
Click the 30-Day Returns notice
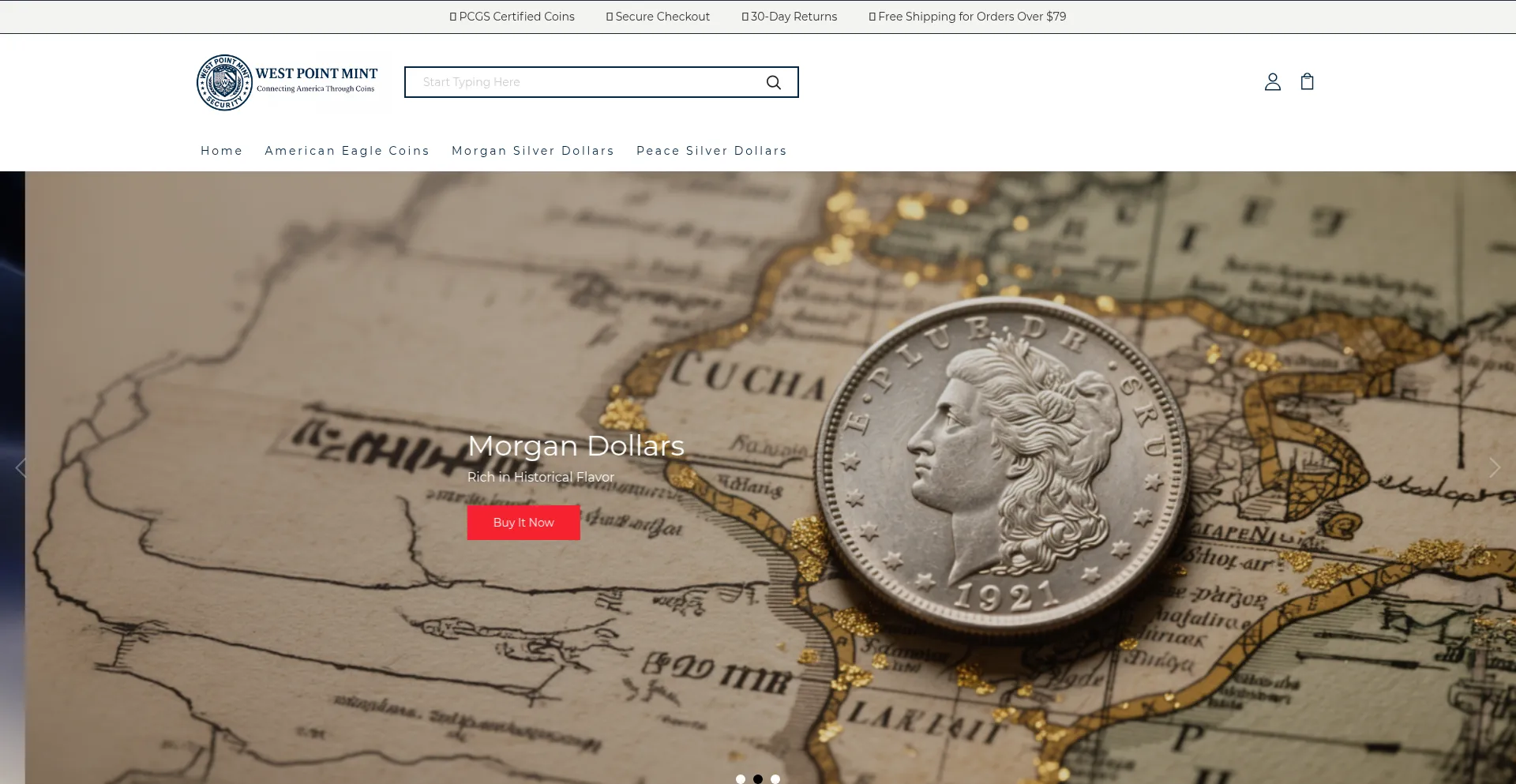789,17
